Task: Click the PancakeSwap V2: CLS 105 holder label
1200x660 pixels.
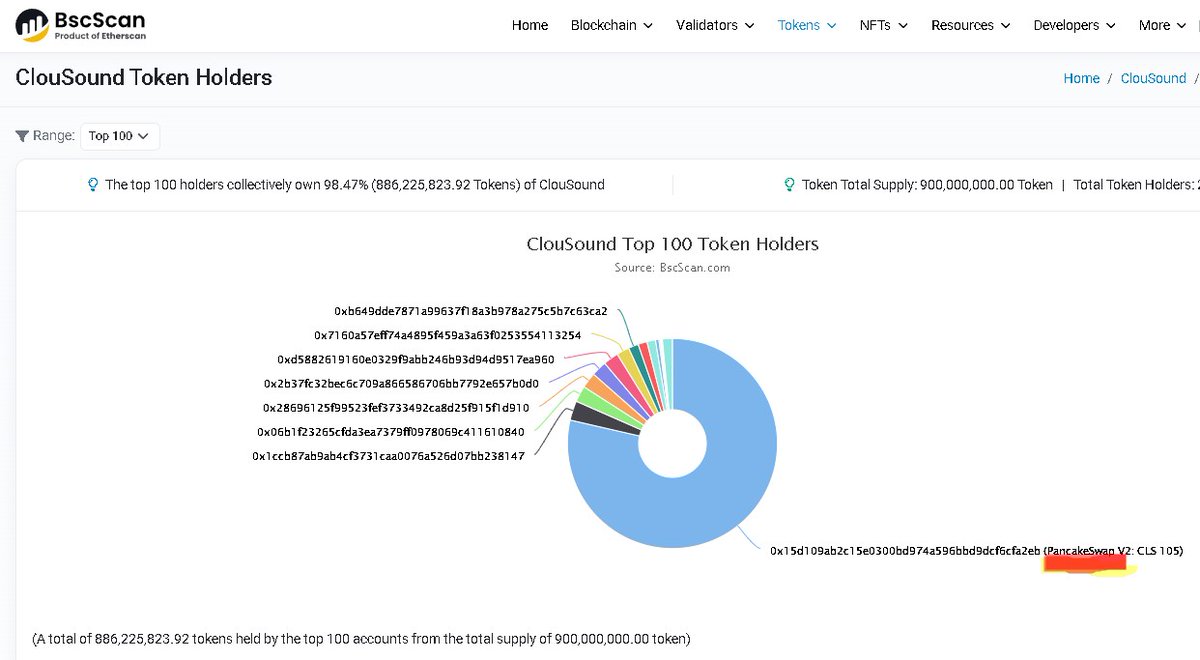Action: coord(976,550)
